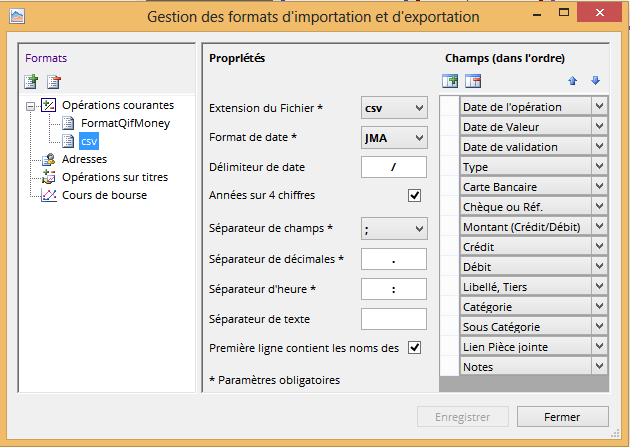Screen dimensions: 630x447
Task: Click the delete format icon
Action: pyautogui.click(x=55, y=82)
